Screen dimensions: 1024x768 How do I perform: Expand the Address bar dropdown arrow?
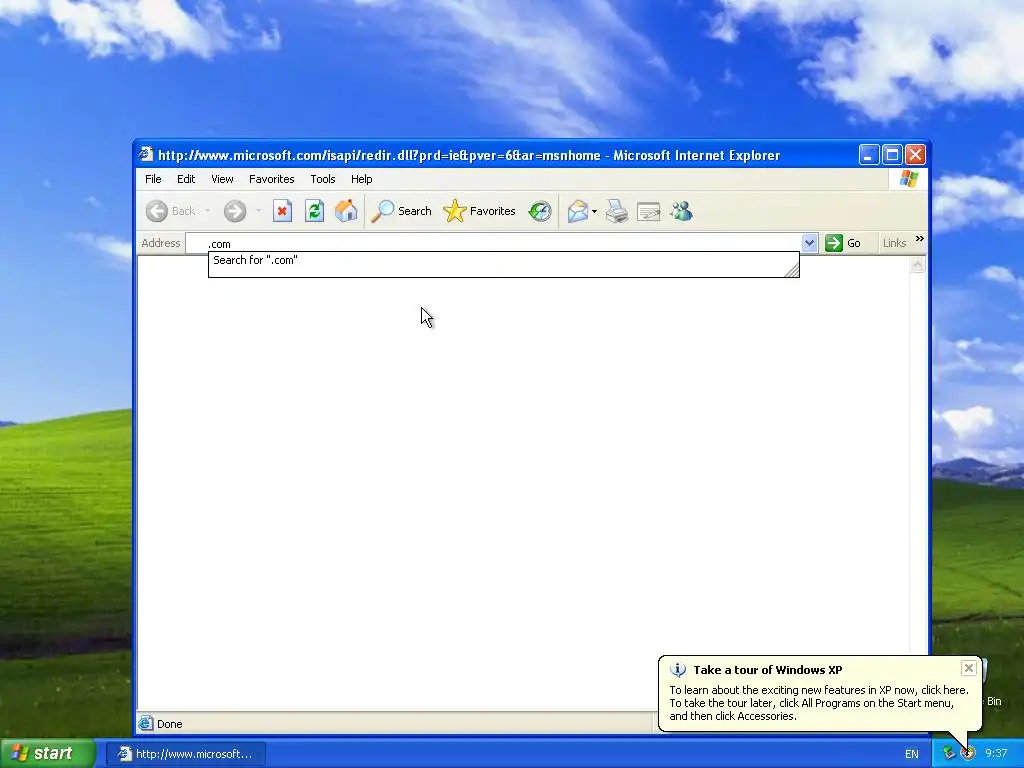coord(809,243)
